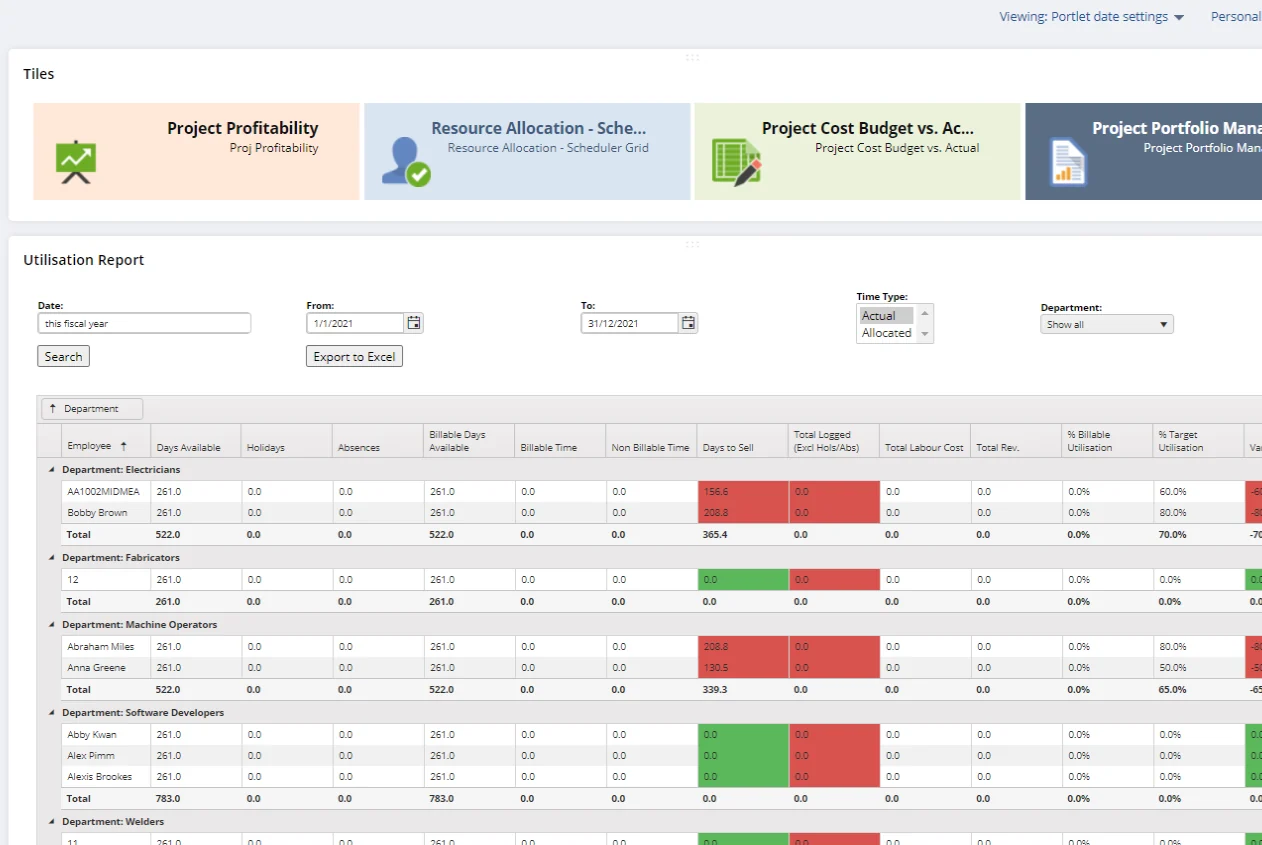This screenshot has width=1262, height=845.
Task: Click the To date input field
Action: tap(630, 323)
